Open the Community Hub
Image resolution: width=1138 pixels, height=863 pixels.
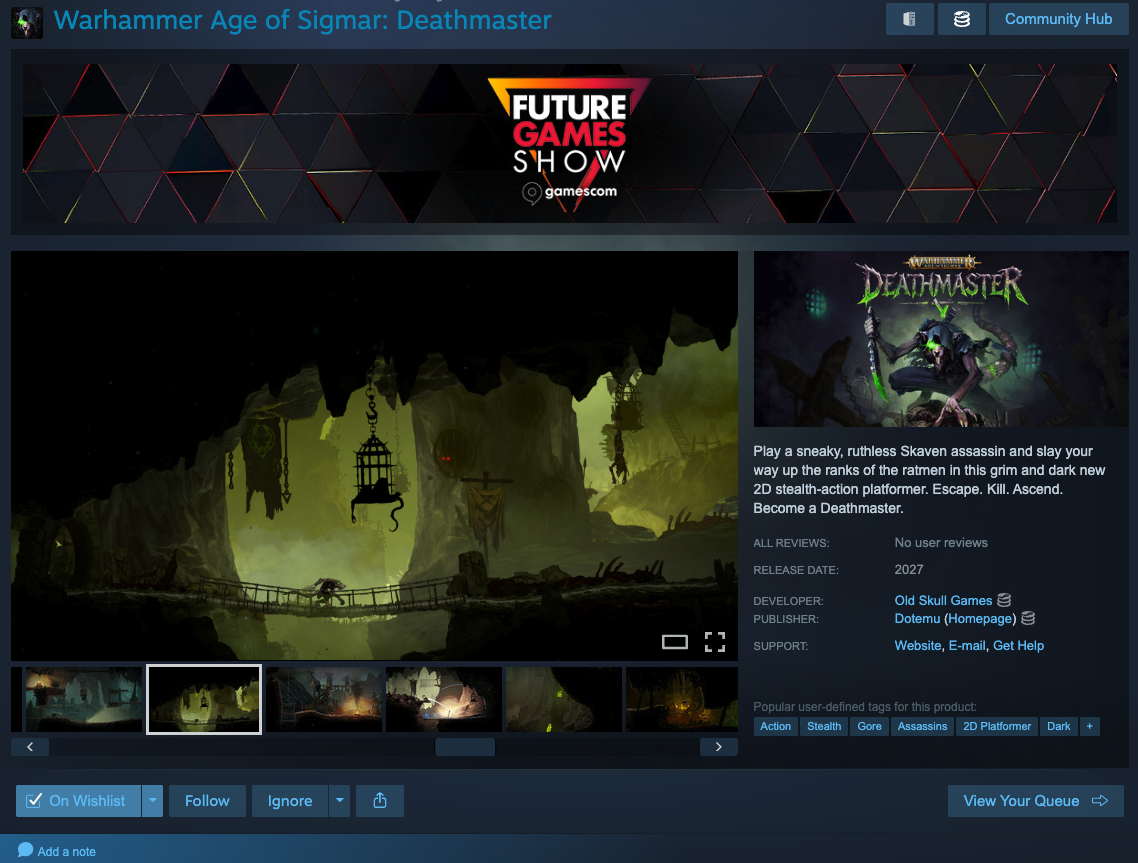1058,19
